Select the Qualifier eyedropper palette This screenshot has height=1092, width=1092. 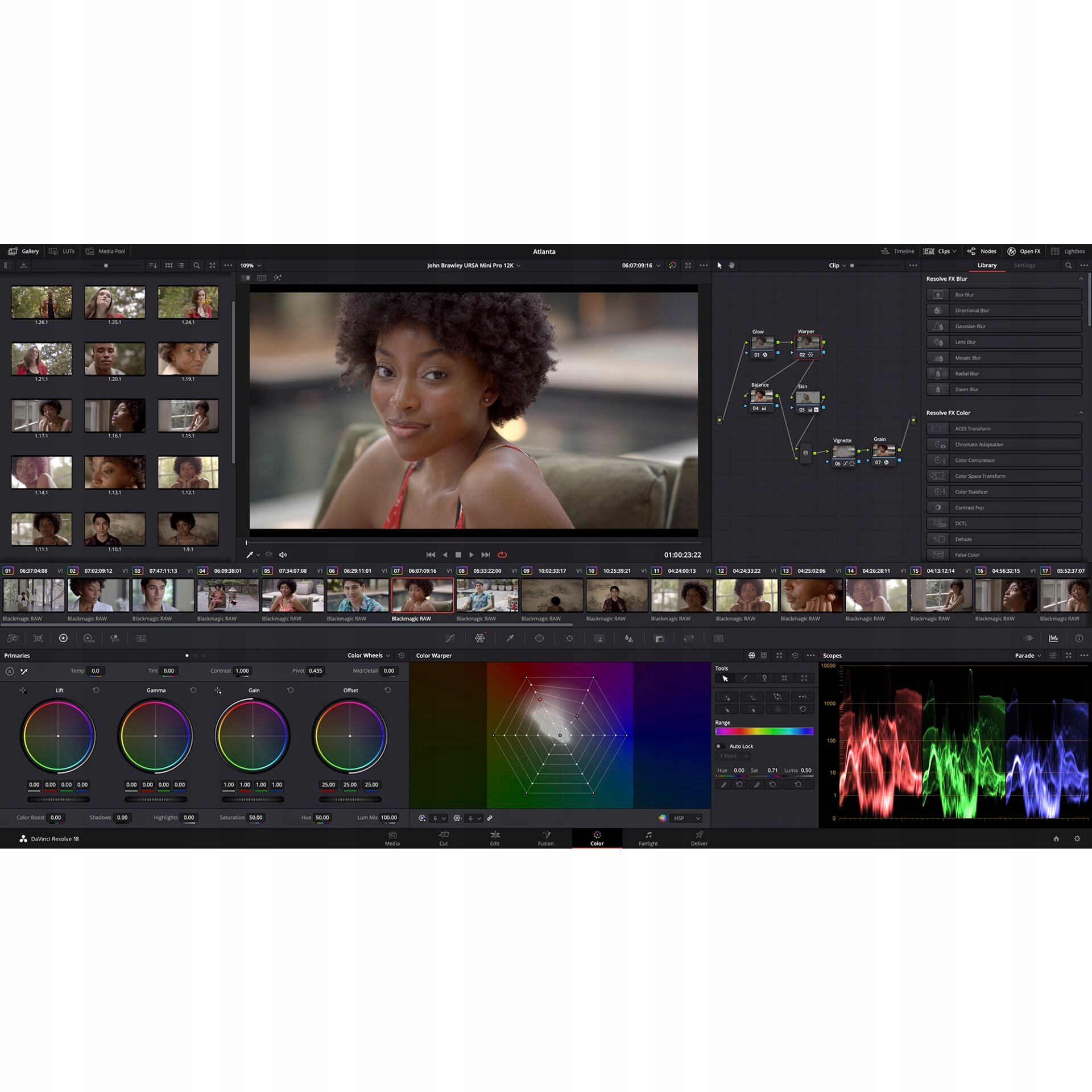510,638
